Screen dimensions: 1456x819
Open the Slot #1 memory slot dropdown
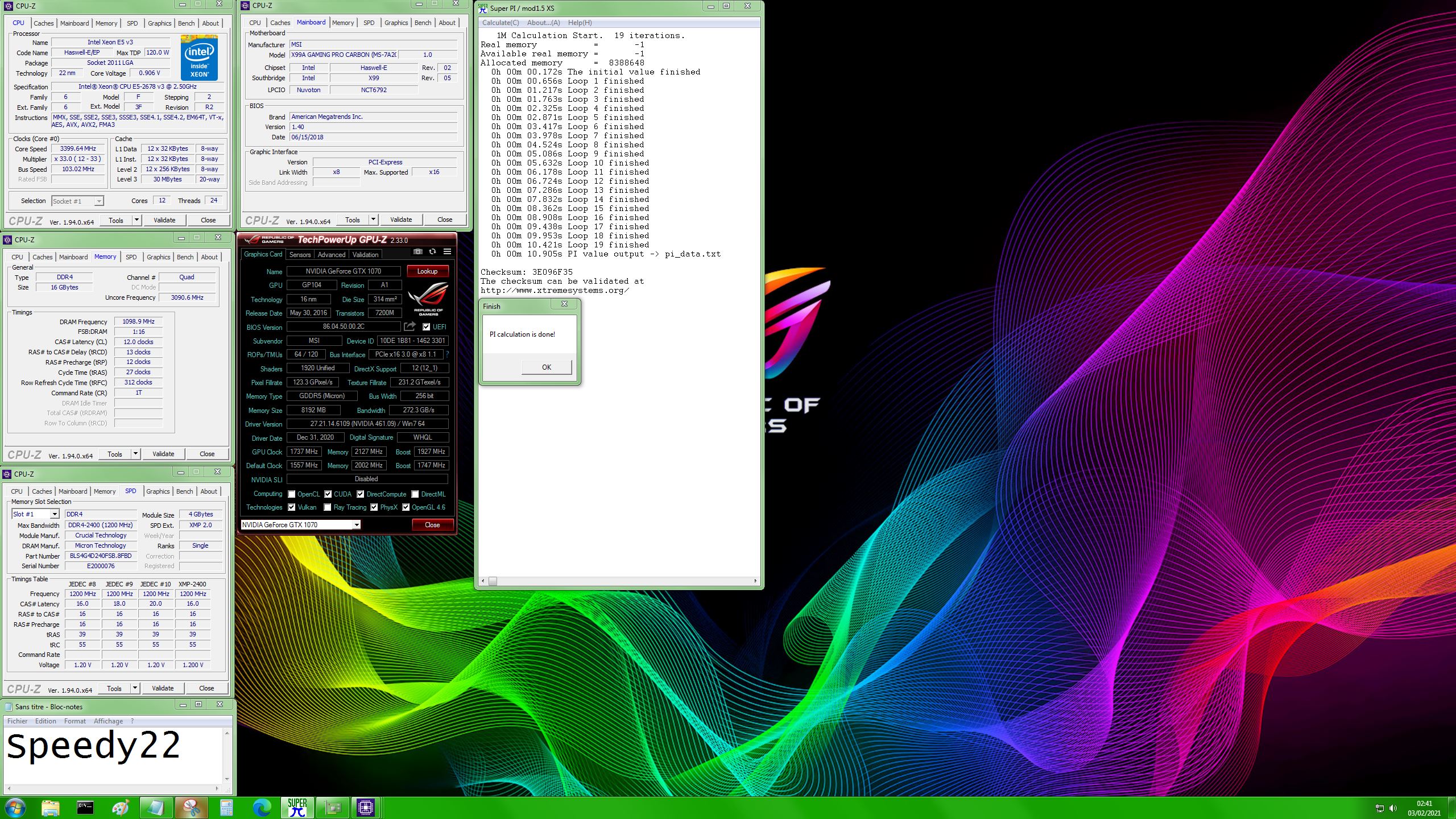click(35, 514)
